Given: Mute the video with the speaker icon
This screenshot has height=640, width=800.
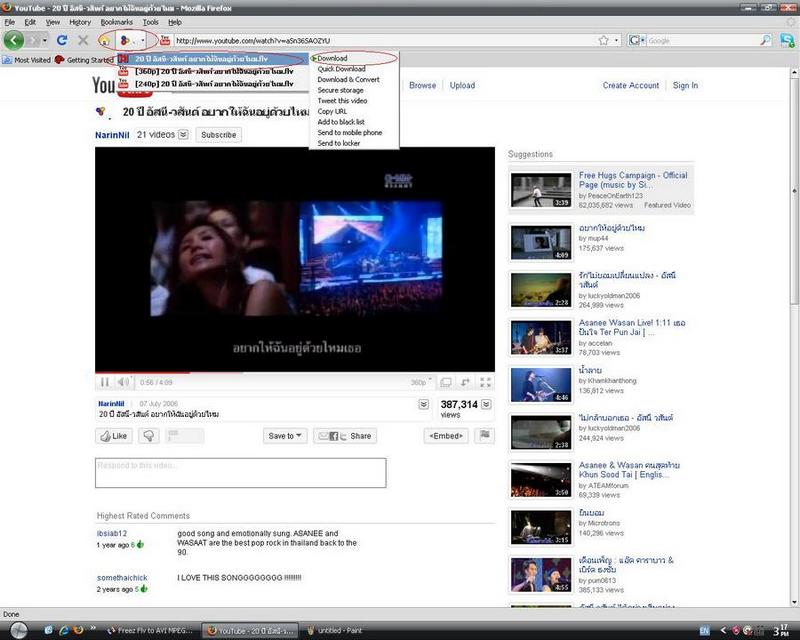Looking at the screenshot, I should (x=123, y=382).
